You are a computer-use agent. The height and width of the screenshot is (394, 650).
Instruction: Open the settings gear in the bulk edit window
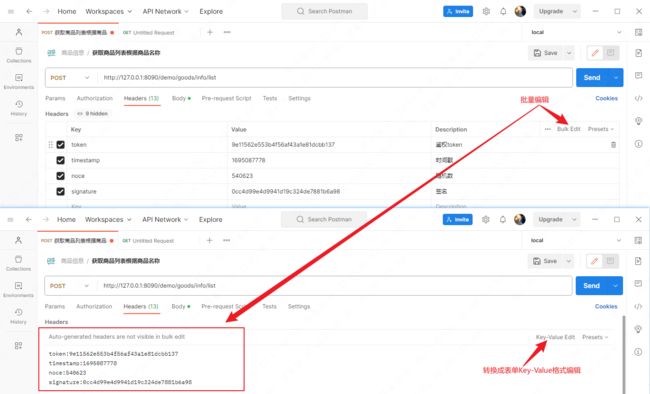(x=486, y=219)
